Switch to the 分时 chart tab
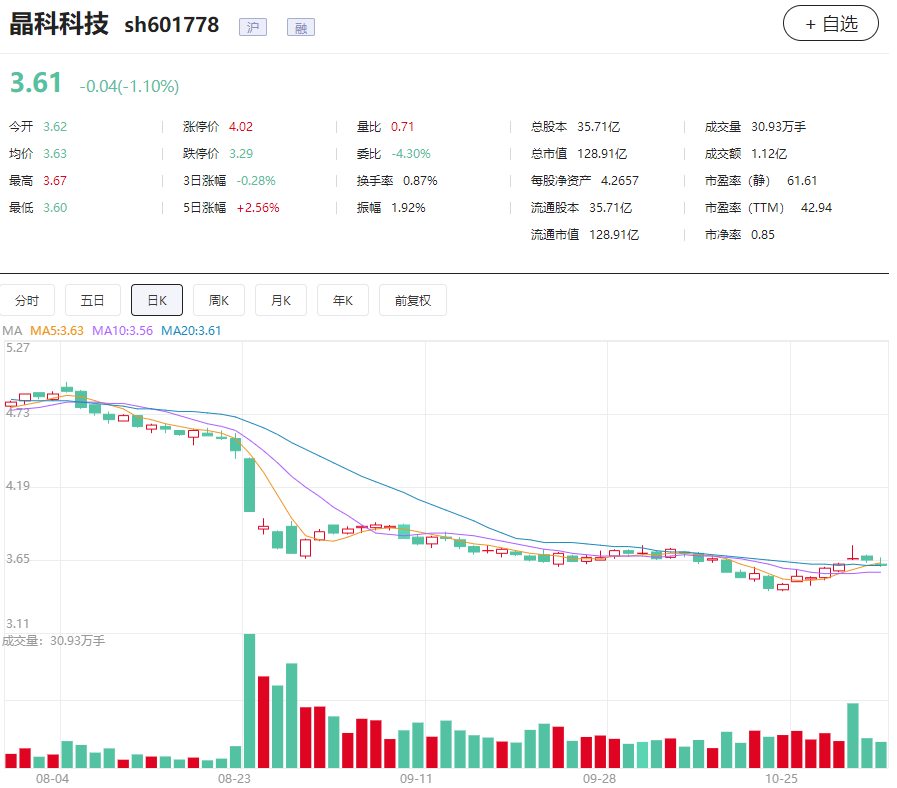This screenshot has width=897, height=788. 27,300
